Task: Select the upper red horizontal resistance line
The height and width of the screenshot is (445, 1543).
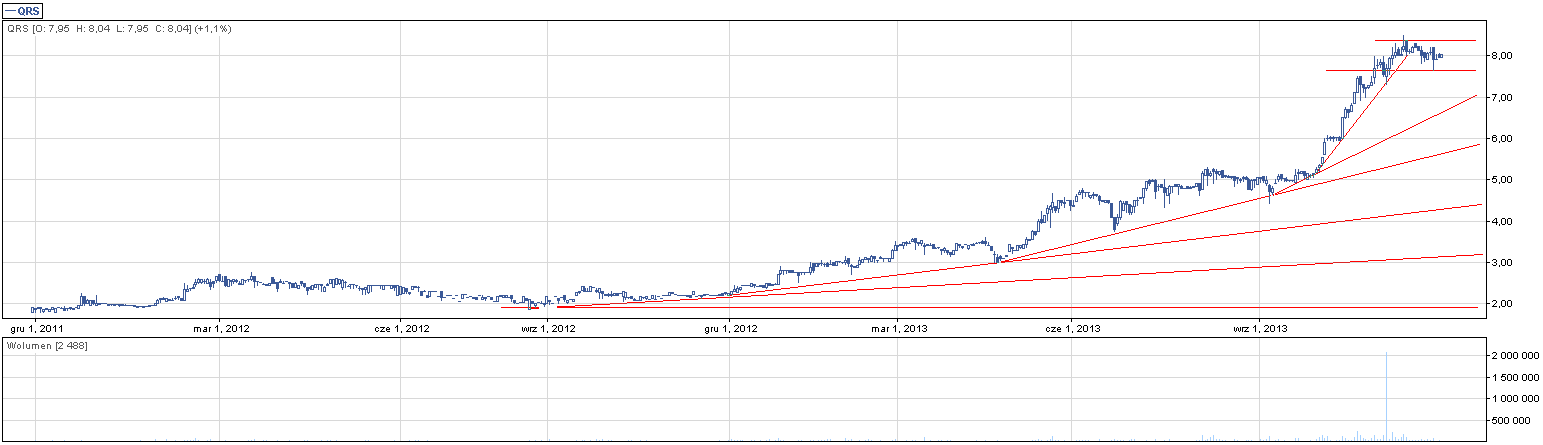Action: pos(1425,40)
